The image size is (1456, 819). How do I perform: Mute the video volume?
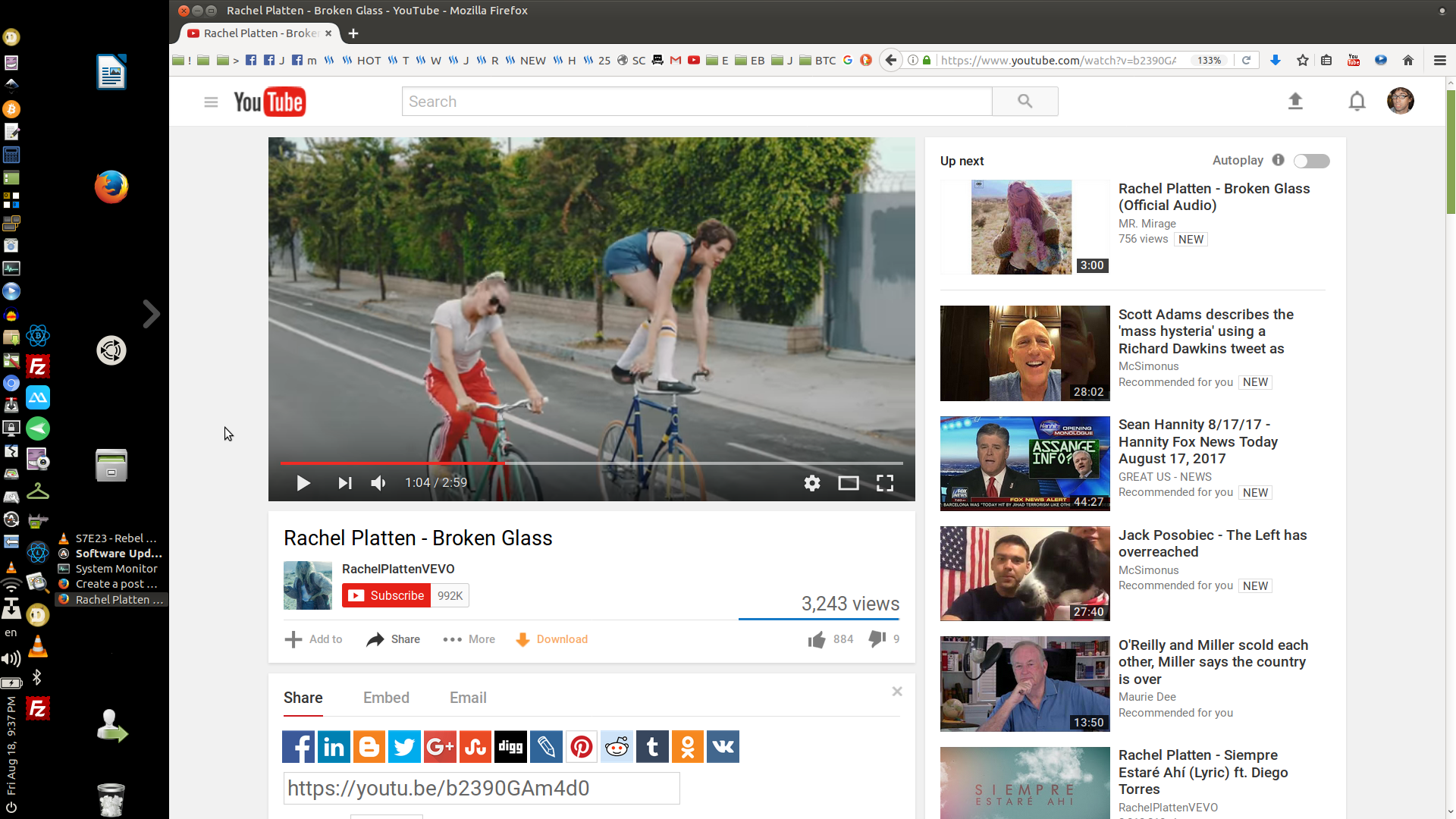378,483
